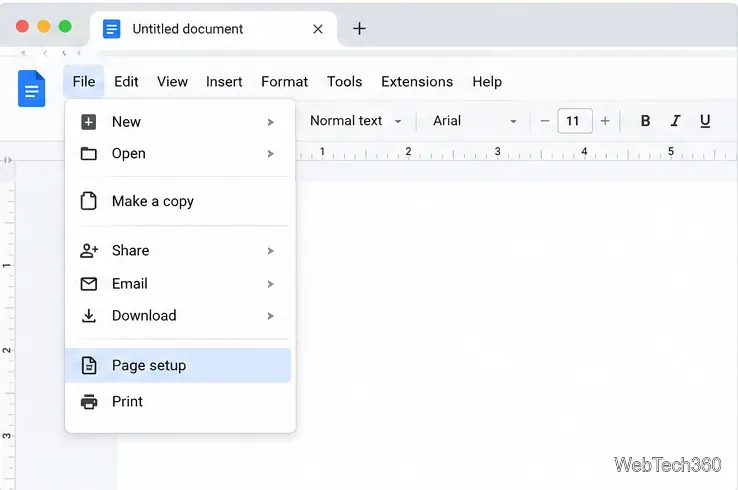The width and height of the screenshot is (738, 490).
Task: Expand the Download submenu arrow
Action: pos(271,316)
